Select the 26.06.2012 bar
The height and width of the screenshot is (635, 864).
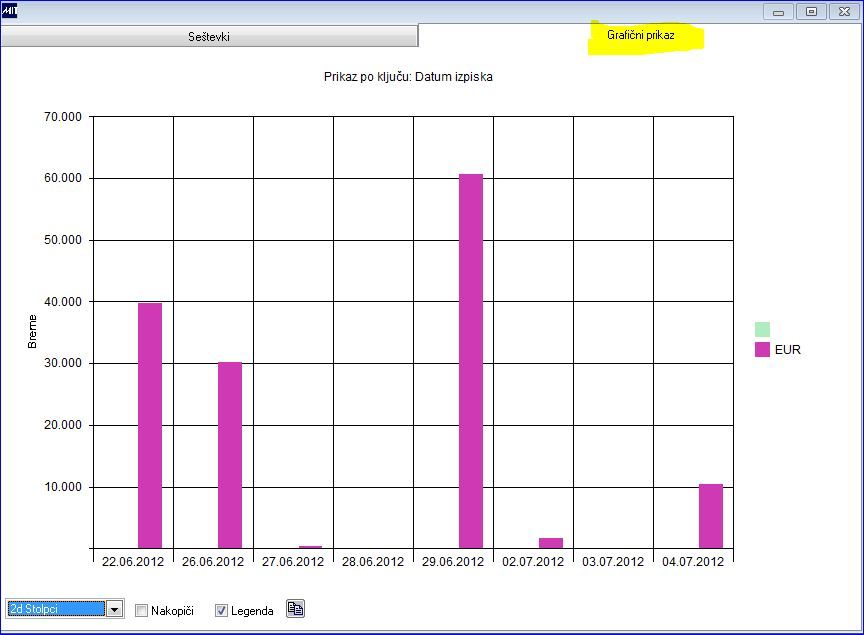230,455
